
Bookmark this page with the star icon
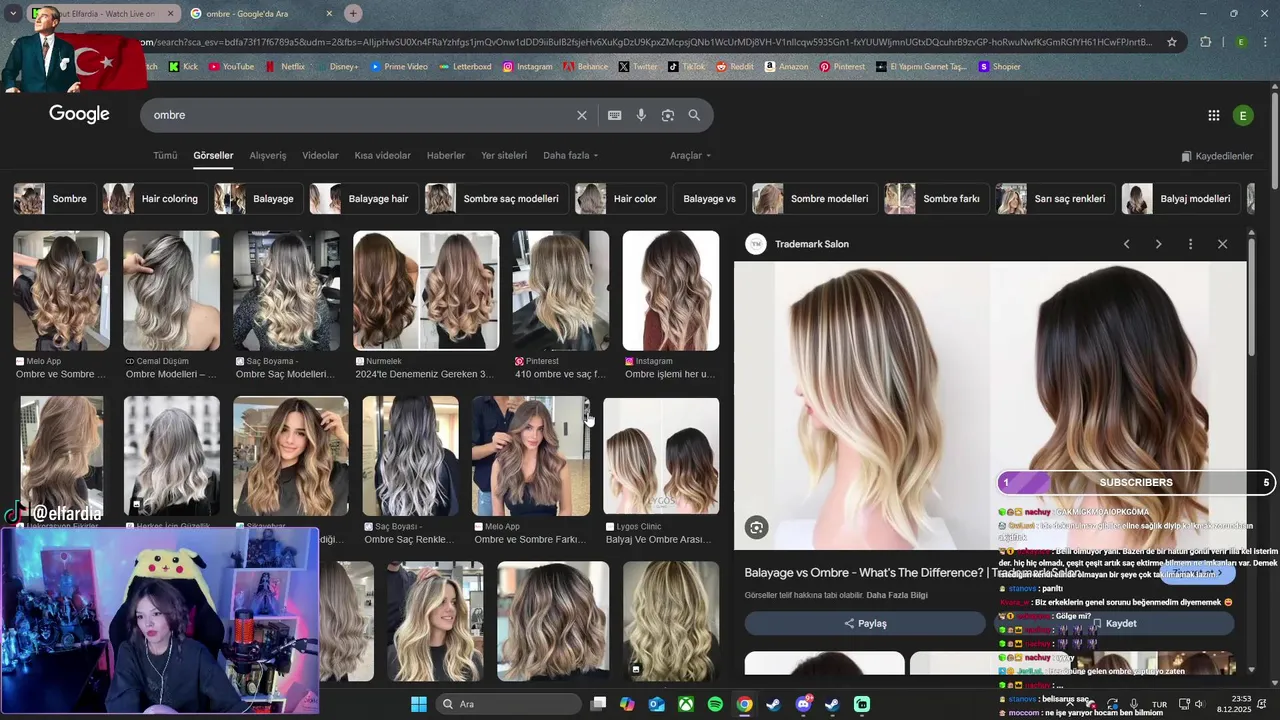click(x=1172, y=42)
